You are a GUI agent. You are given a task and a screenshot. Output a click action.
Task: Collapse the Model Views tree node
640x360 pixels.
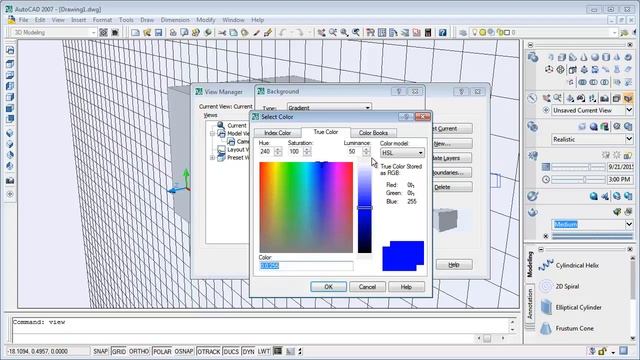212,133
